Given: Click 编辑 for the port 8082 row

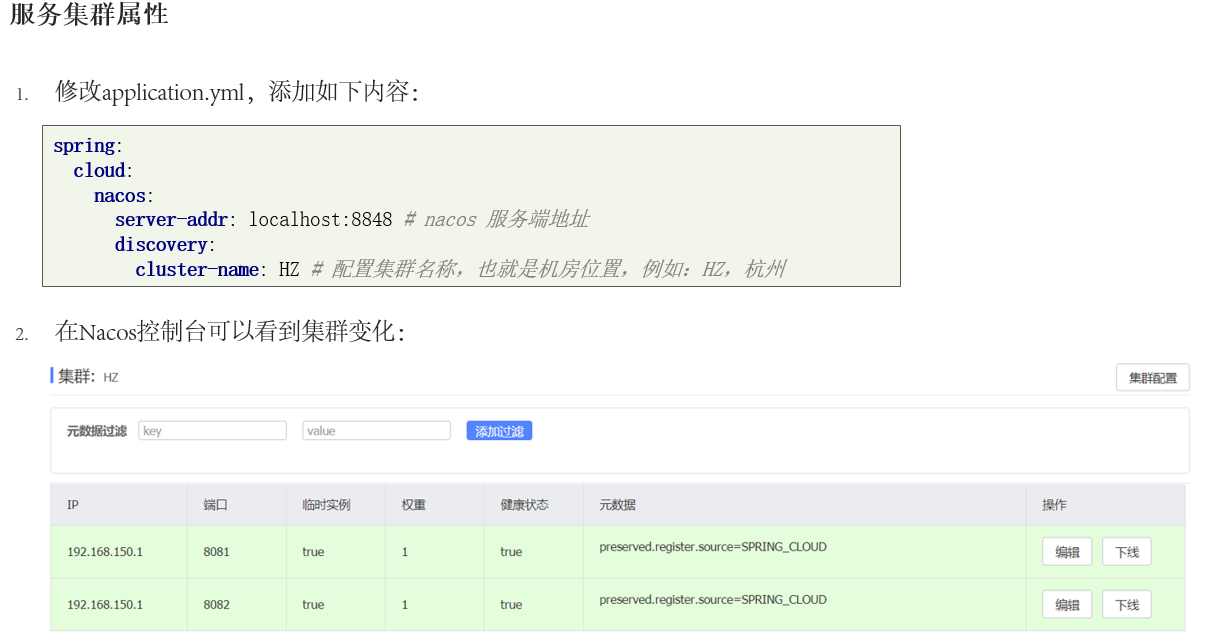Looking at the screenshot, I should pyautogui.click(x=1067, y=605).
